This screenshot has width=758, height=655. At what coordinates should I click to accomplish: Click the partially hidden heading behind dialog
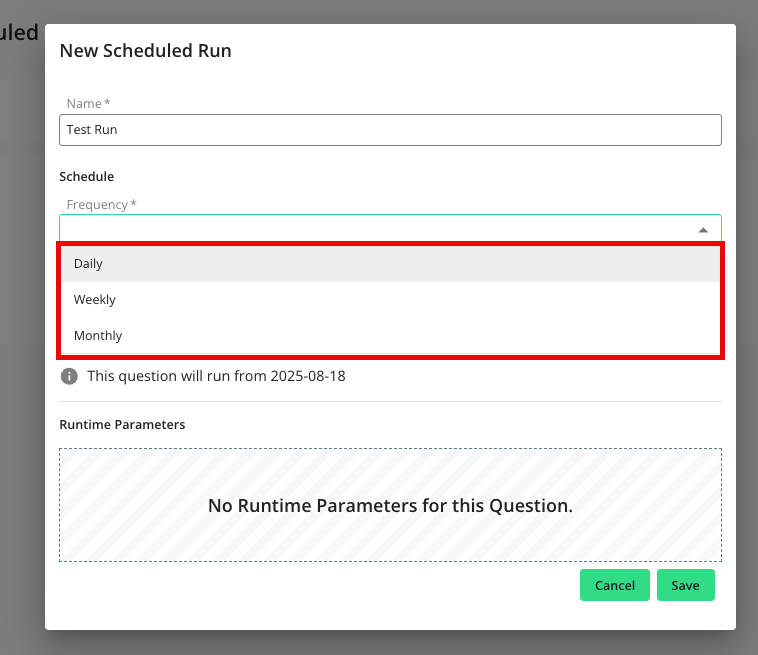[x=19, y=32]
